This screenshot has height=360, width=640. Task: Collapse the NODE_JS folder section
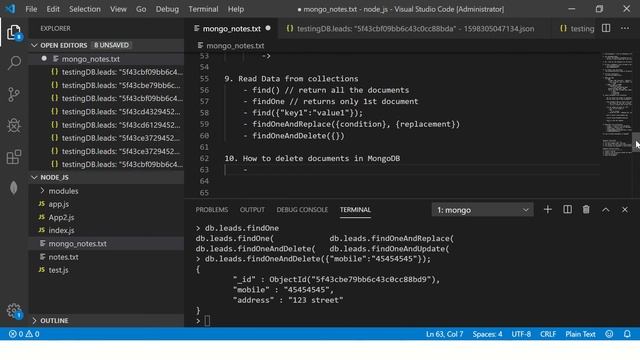[34, 178]
